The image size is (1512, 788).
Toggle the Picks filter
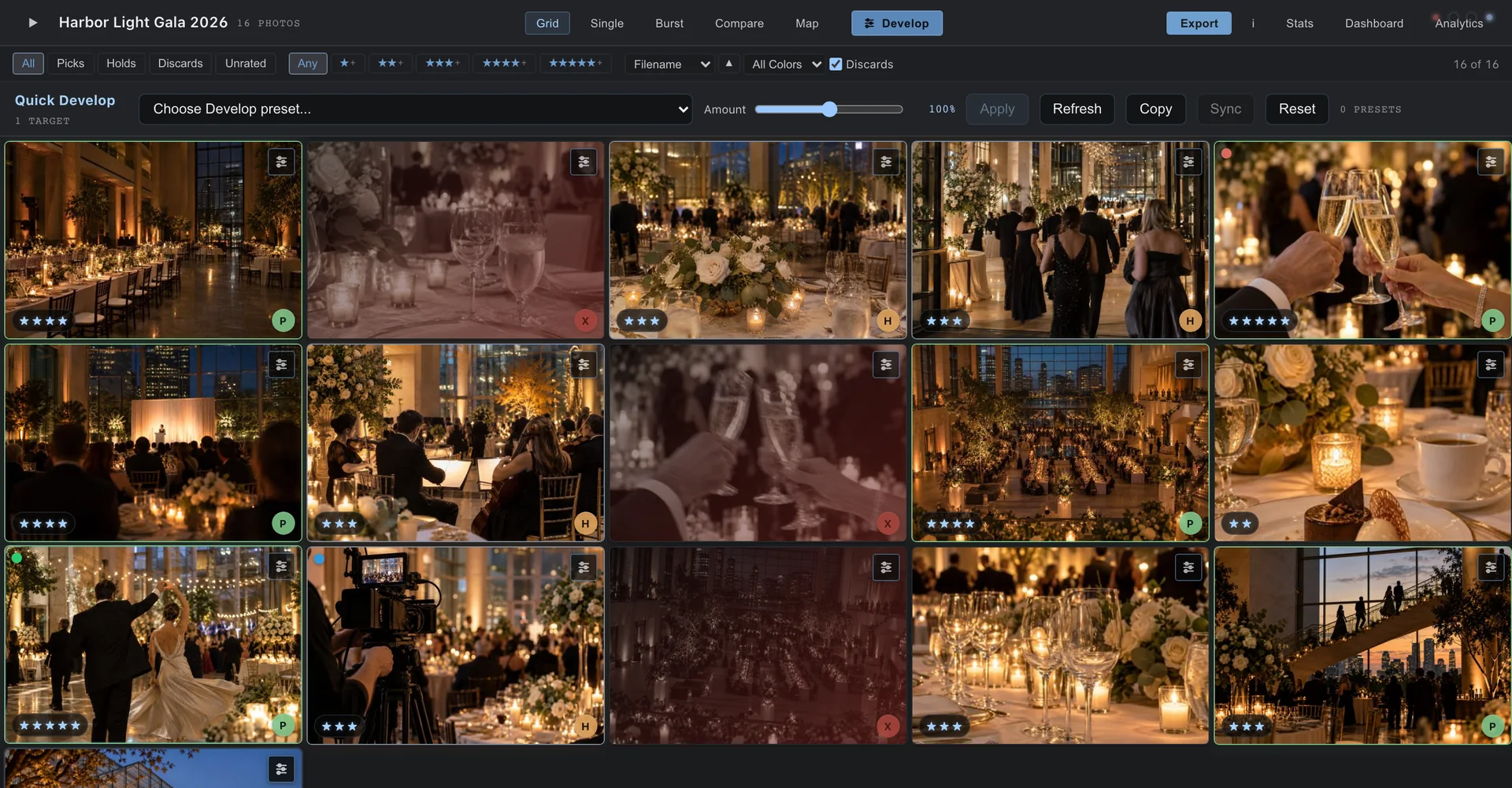click(x=70, y=63)
